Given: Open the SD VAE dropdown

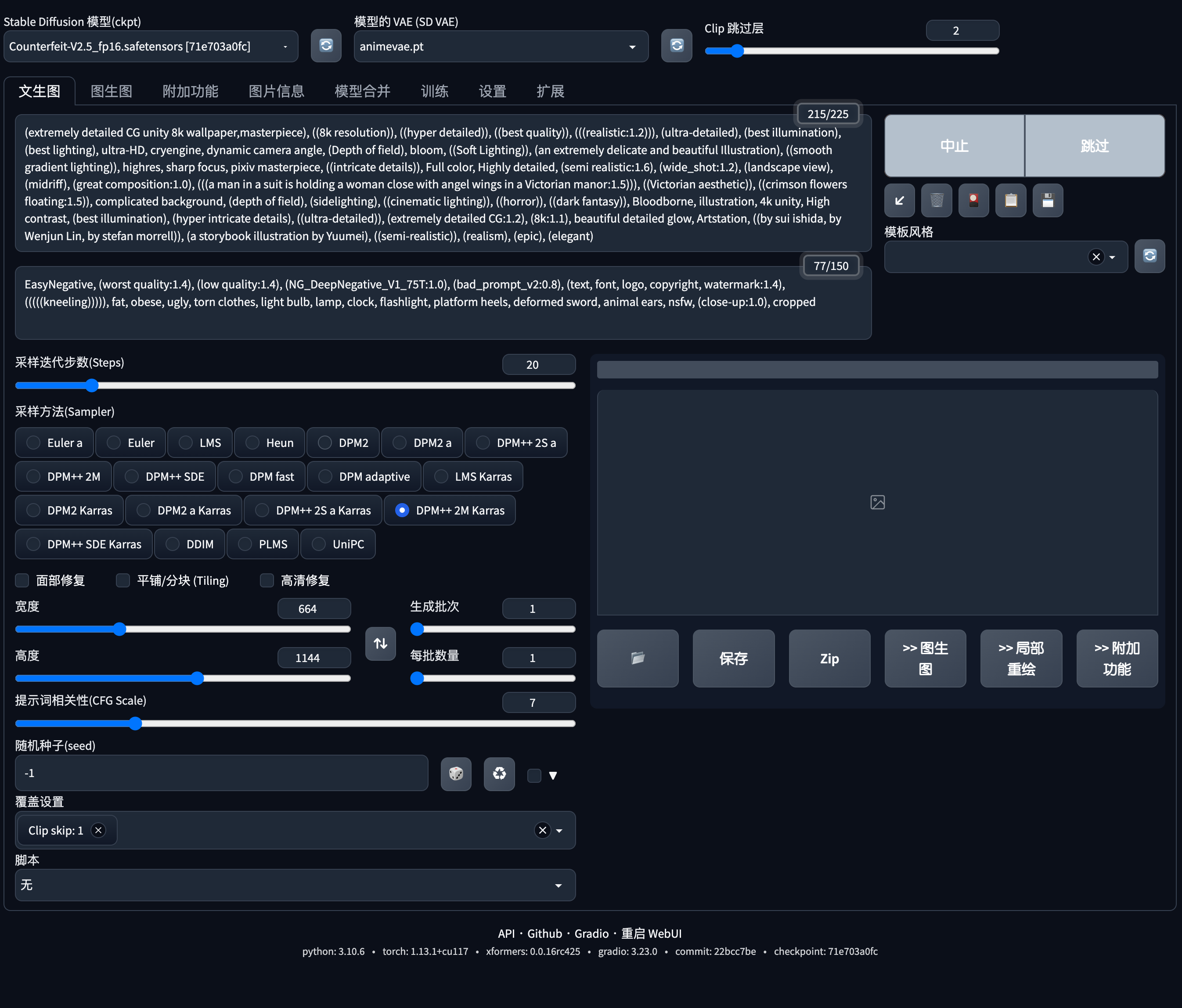Looking at the screenshot, I should (x=501, y=46).
